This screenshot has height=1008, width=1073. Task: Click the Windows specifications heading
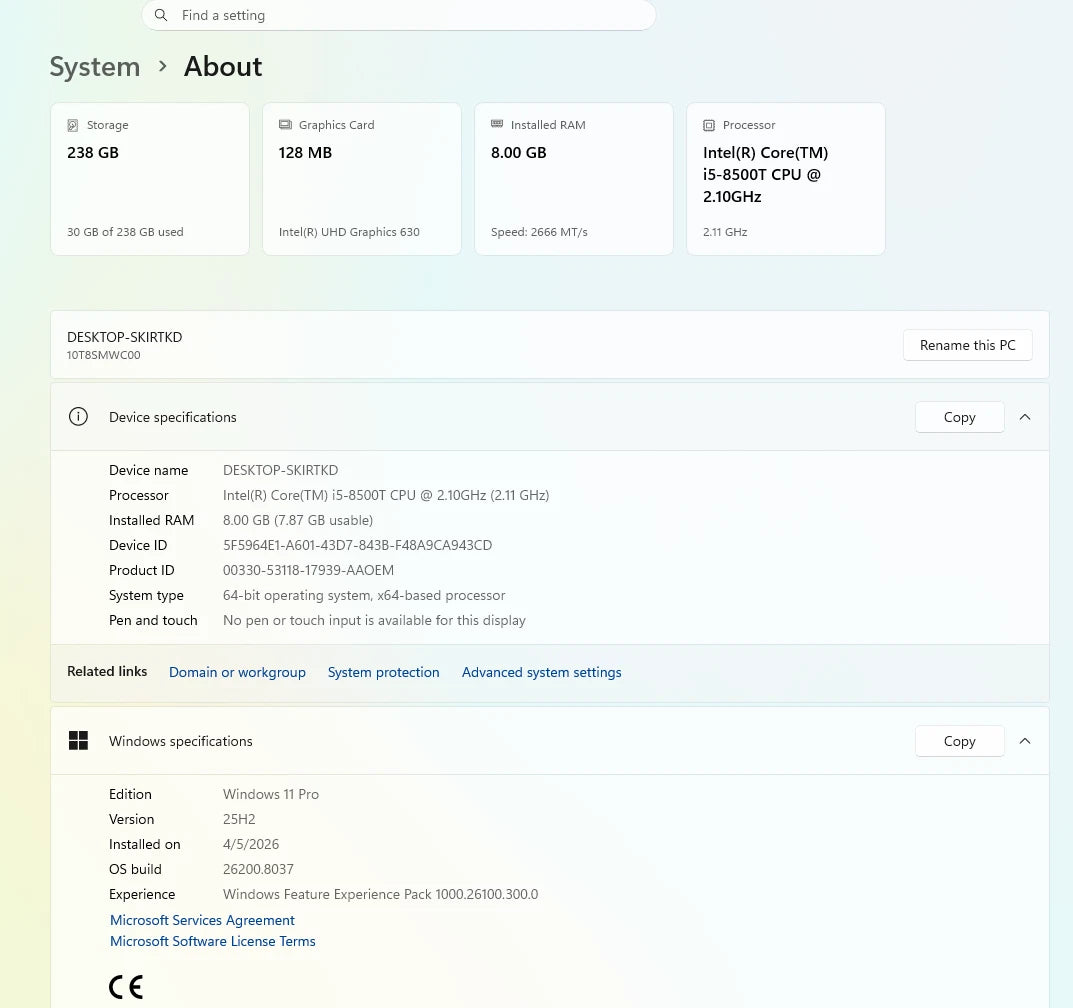(x=181, y=741)
